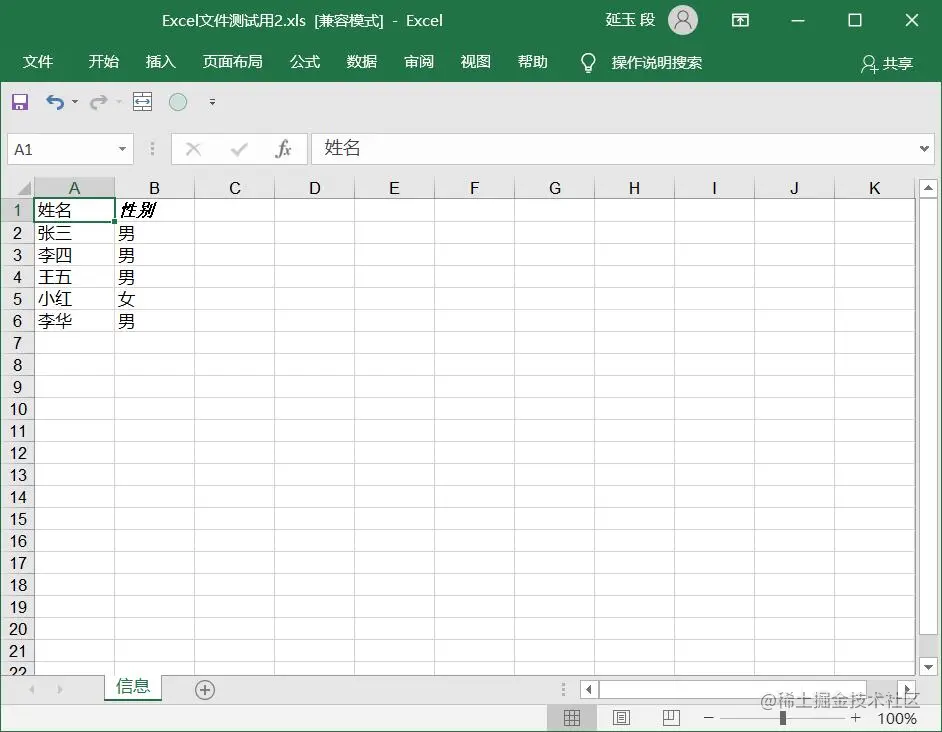Select the 信息 sheet tab
Viewport: 942px width, 732px height.
pos(133,686)
